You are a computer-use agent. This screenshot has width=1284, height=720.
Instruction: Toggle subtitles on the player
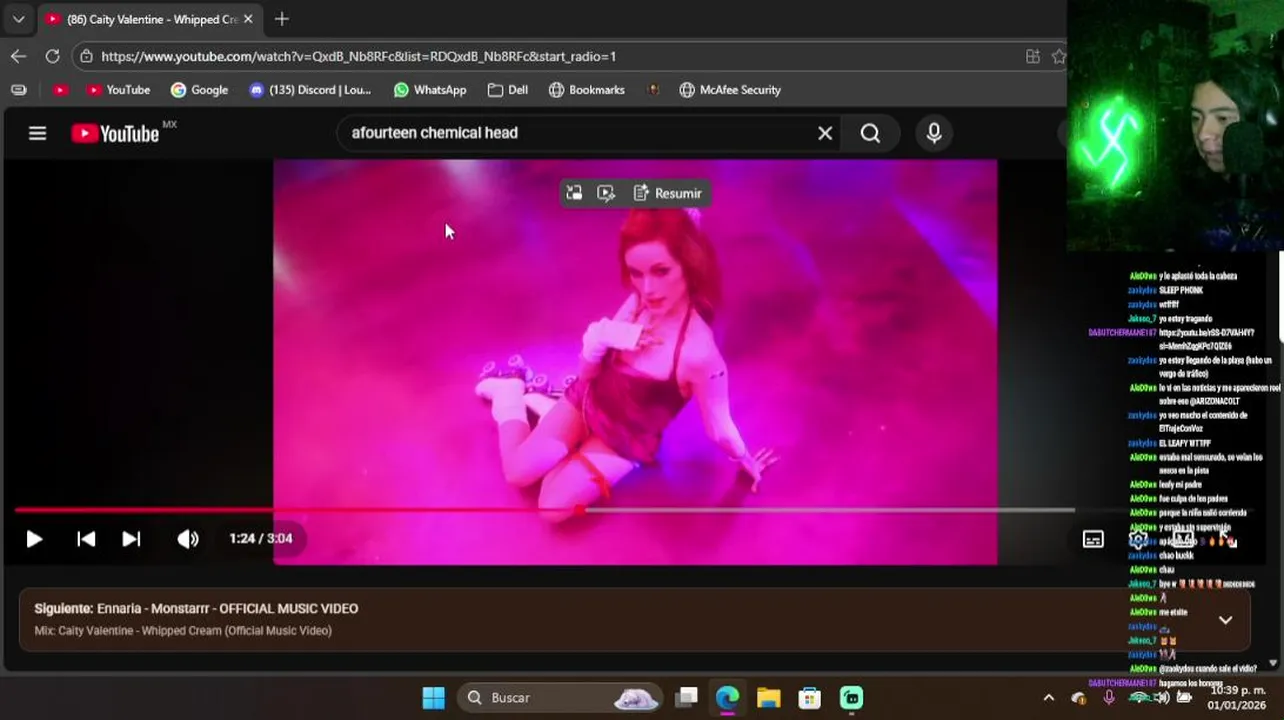click(1093, 540)
